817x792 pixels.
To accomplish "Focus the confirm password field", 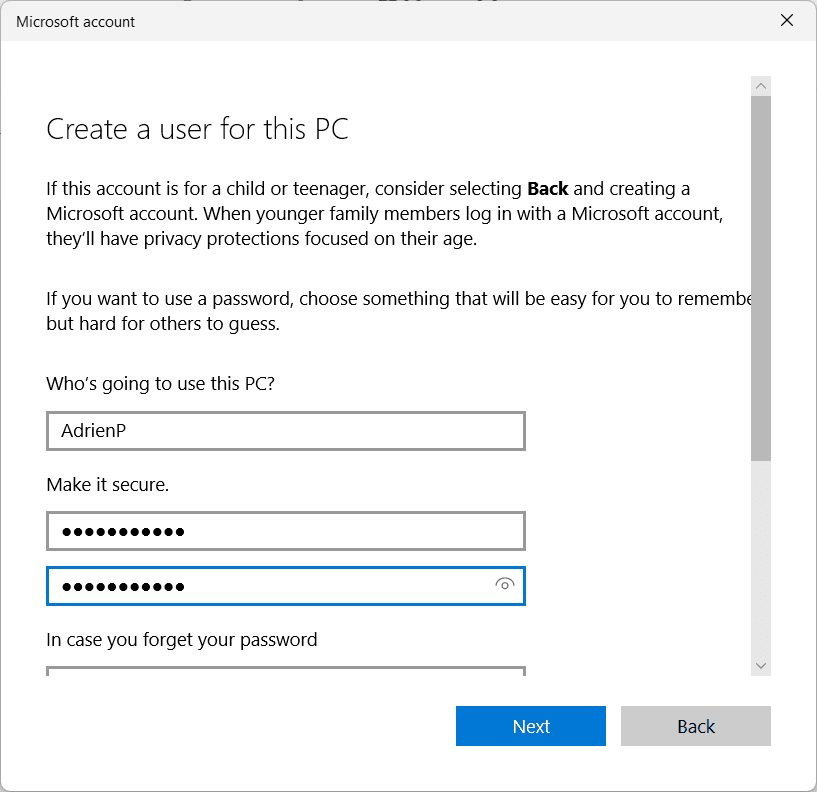I will [x=286, y=586].
